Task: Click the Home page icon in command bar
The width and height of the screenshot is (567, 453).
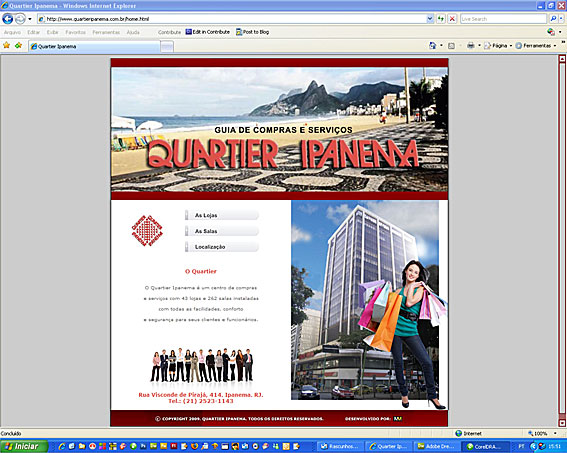Action: click(x=432, y=46)
